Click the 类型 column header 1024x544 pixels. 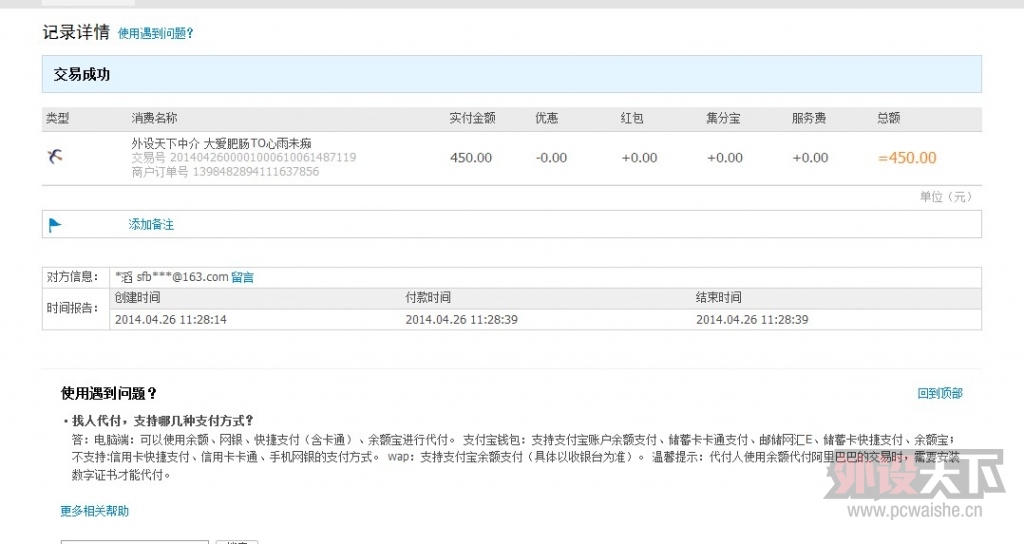57,118
